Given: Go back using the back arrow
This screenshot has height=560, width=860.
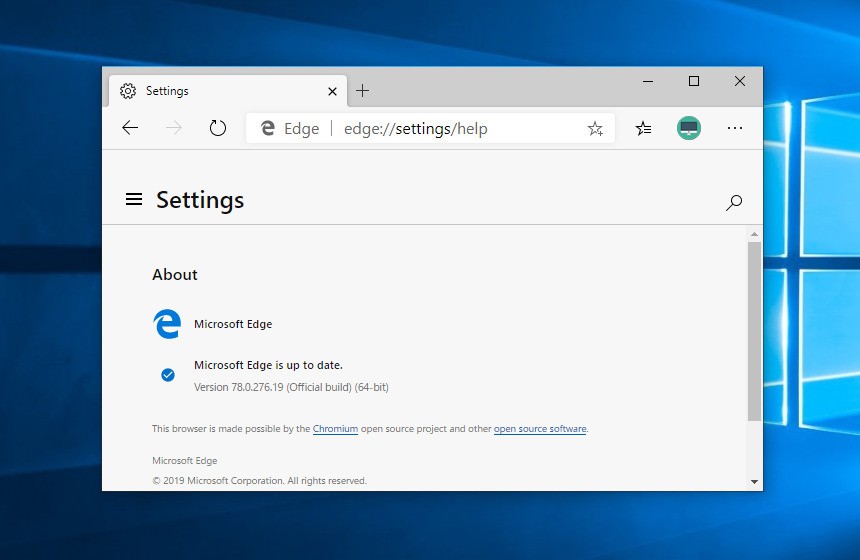Looking at the screenshot, I should (x=130, y=128).
